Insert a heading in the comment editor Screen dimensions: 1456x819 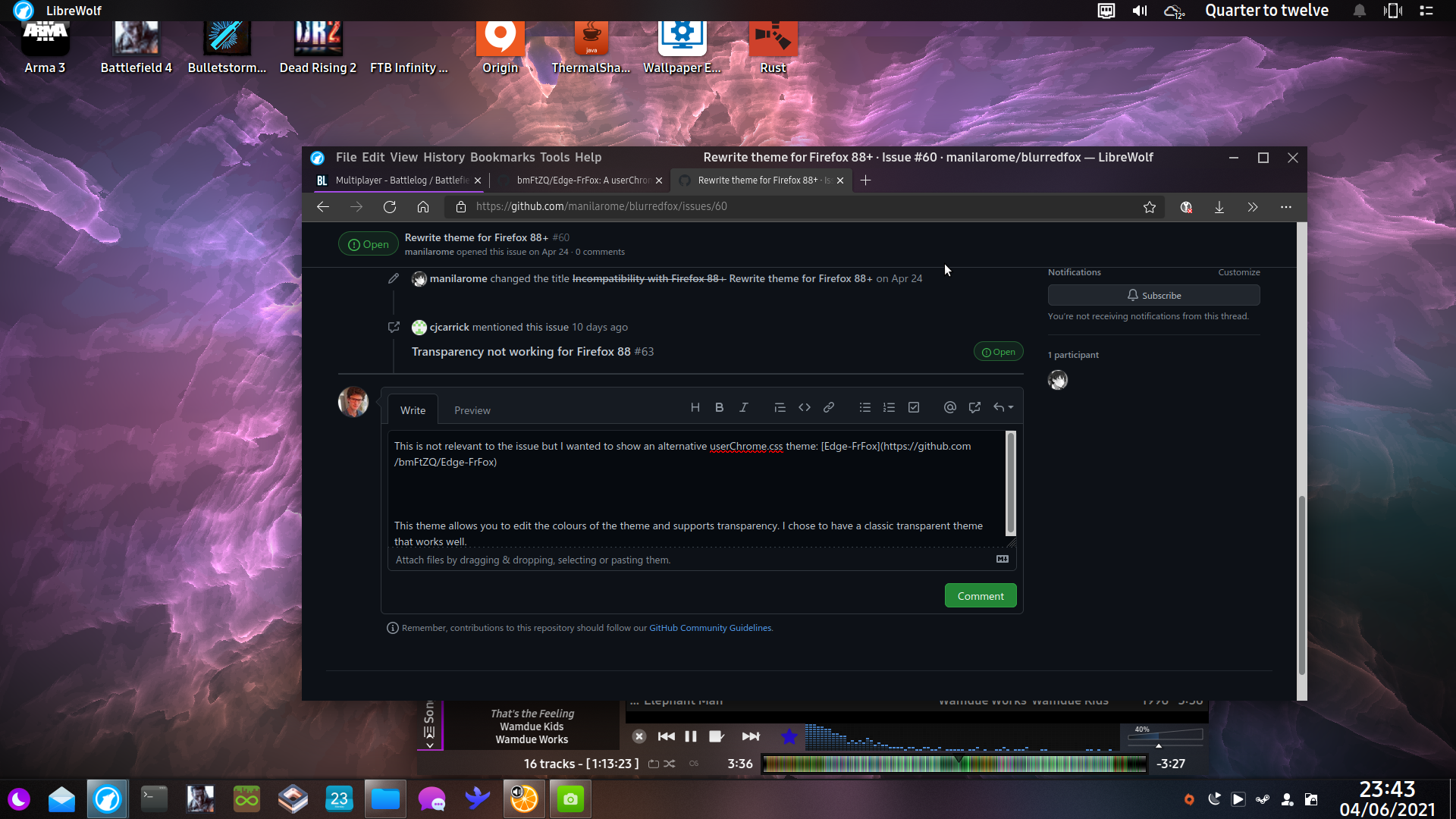695,408
